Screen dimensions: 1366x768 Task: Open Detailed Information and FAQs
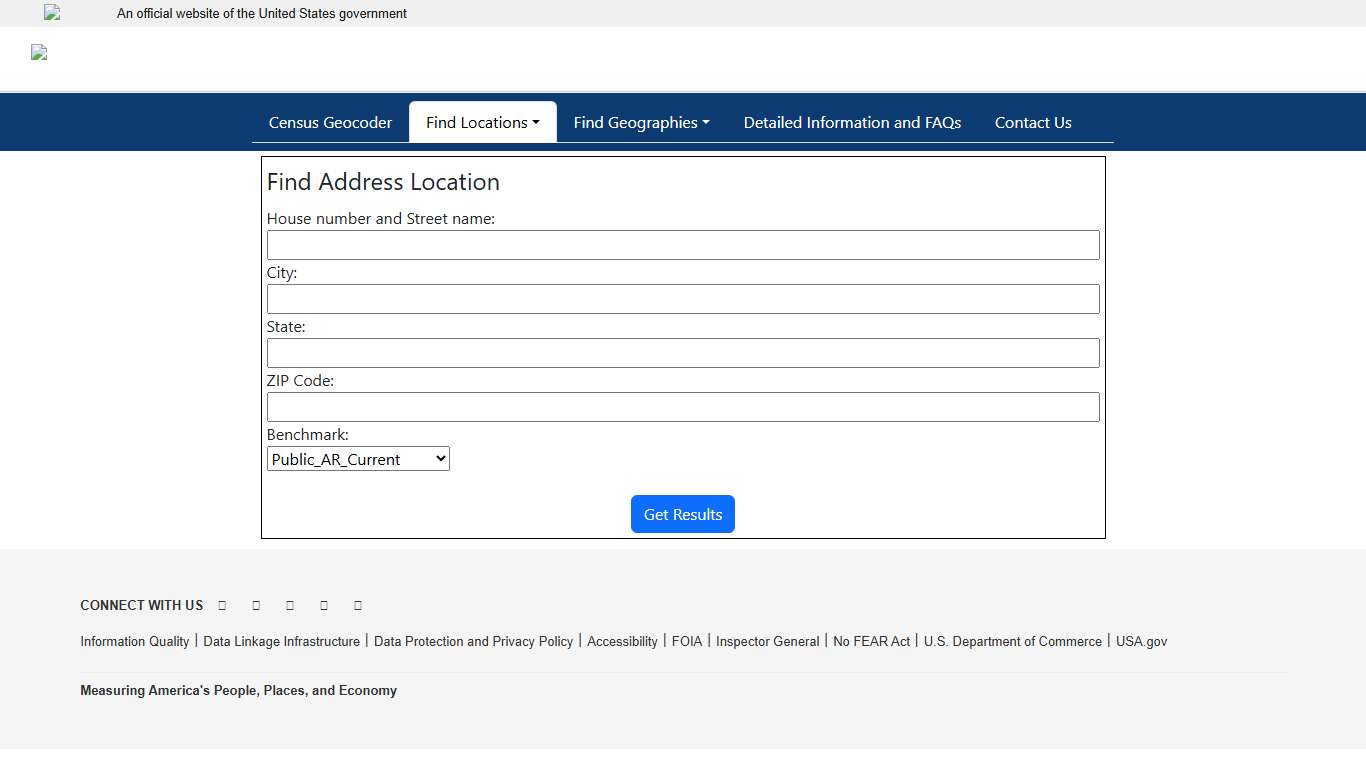852,122
